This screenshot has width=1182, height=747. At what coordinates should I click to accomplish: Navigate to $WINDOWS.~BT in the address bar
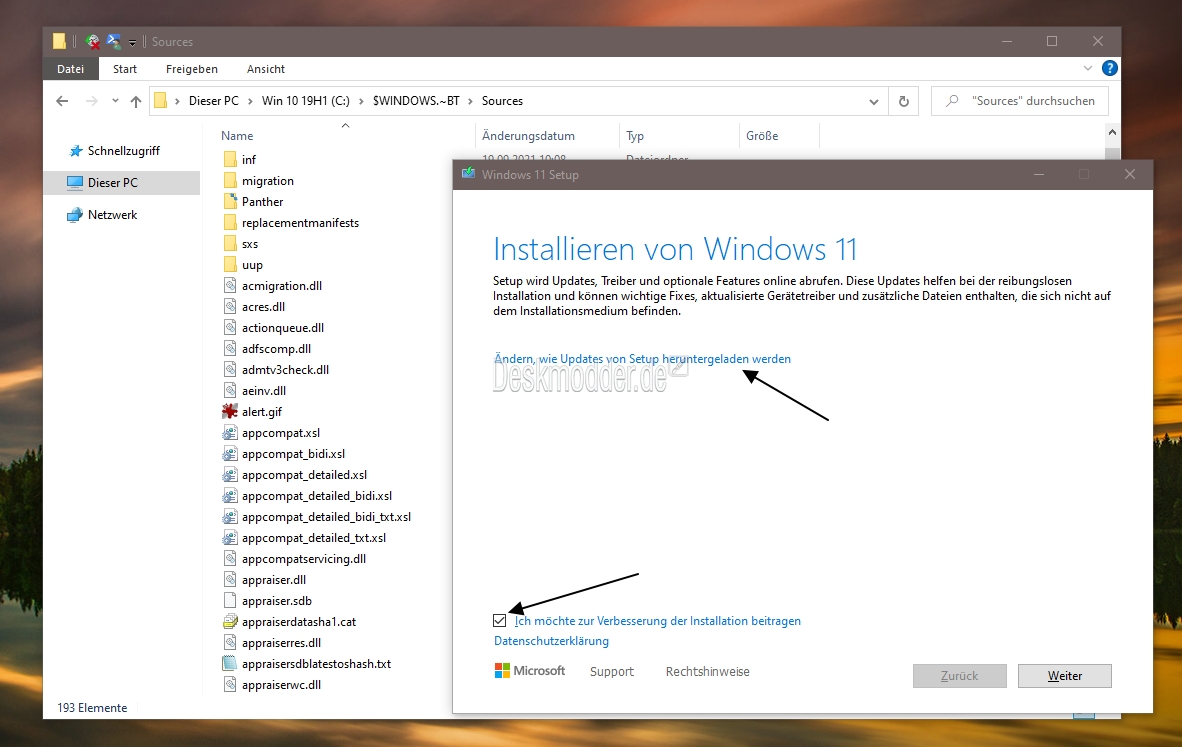pos(416,101)
